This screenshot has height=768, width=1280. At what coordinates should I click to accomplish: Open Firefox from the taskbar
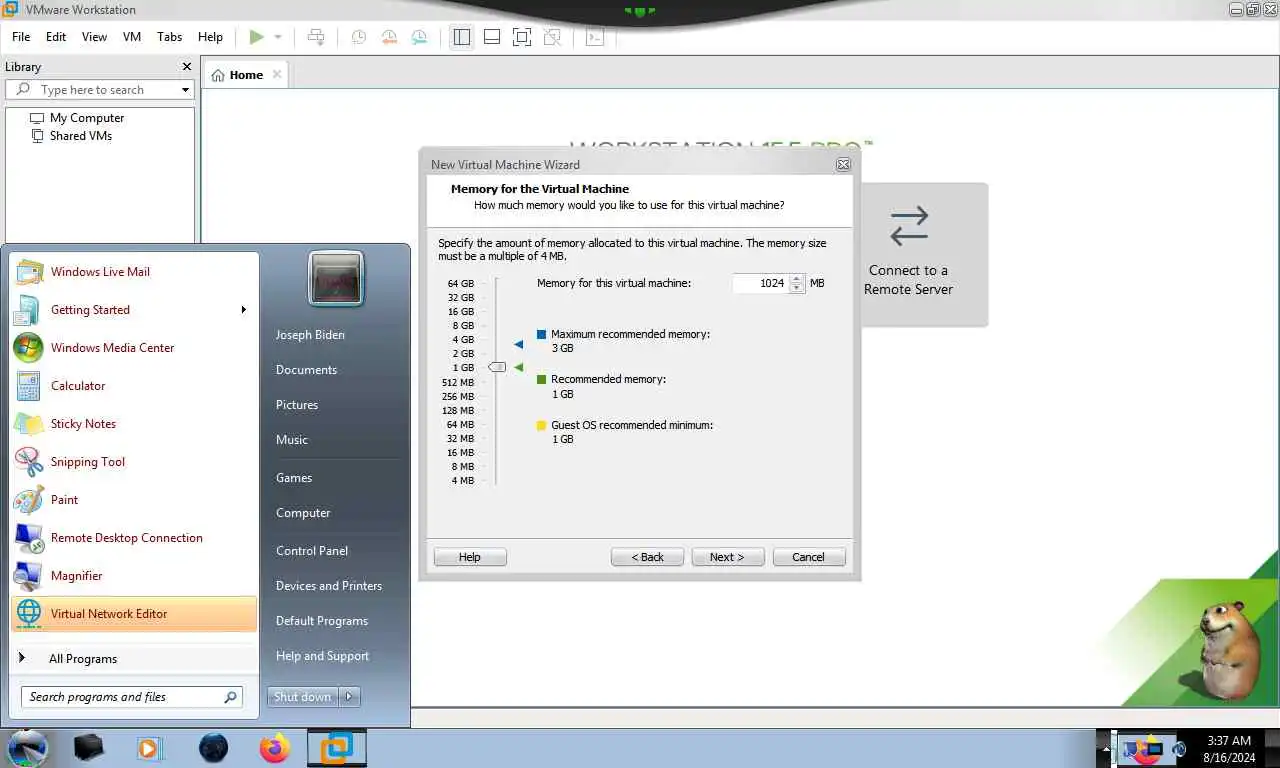(x=274, y=748)
